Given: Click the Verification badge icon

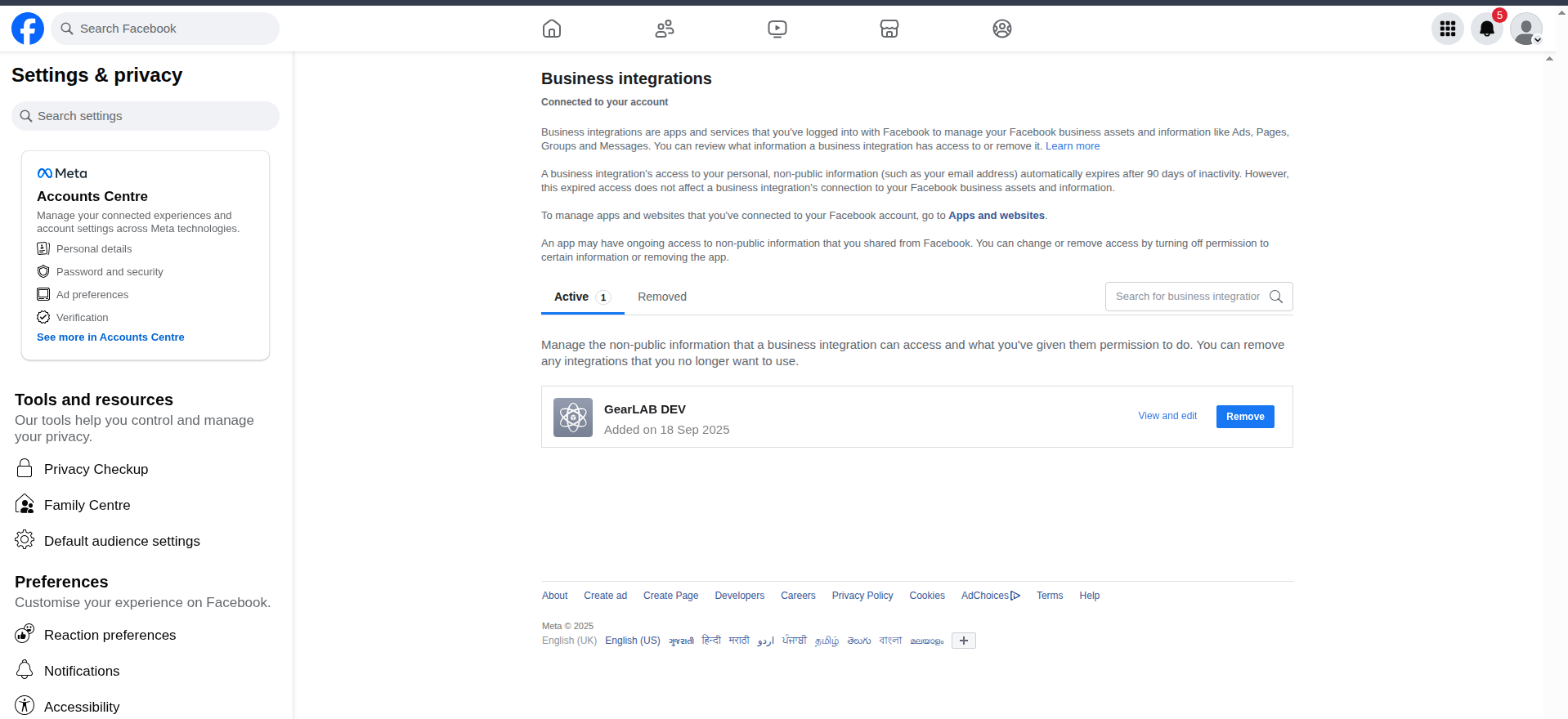Looking at the screenshot, I should pyautogui.click(x=43, y=317).
